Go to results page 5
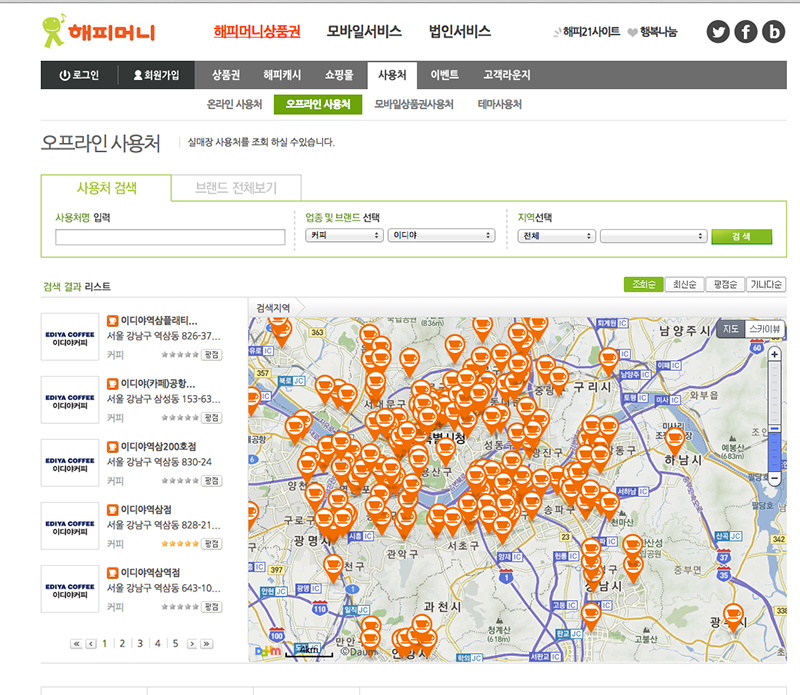 [x=175, y=643]
